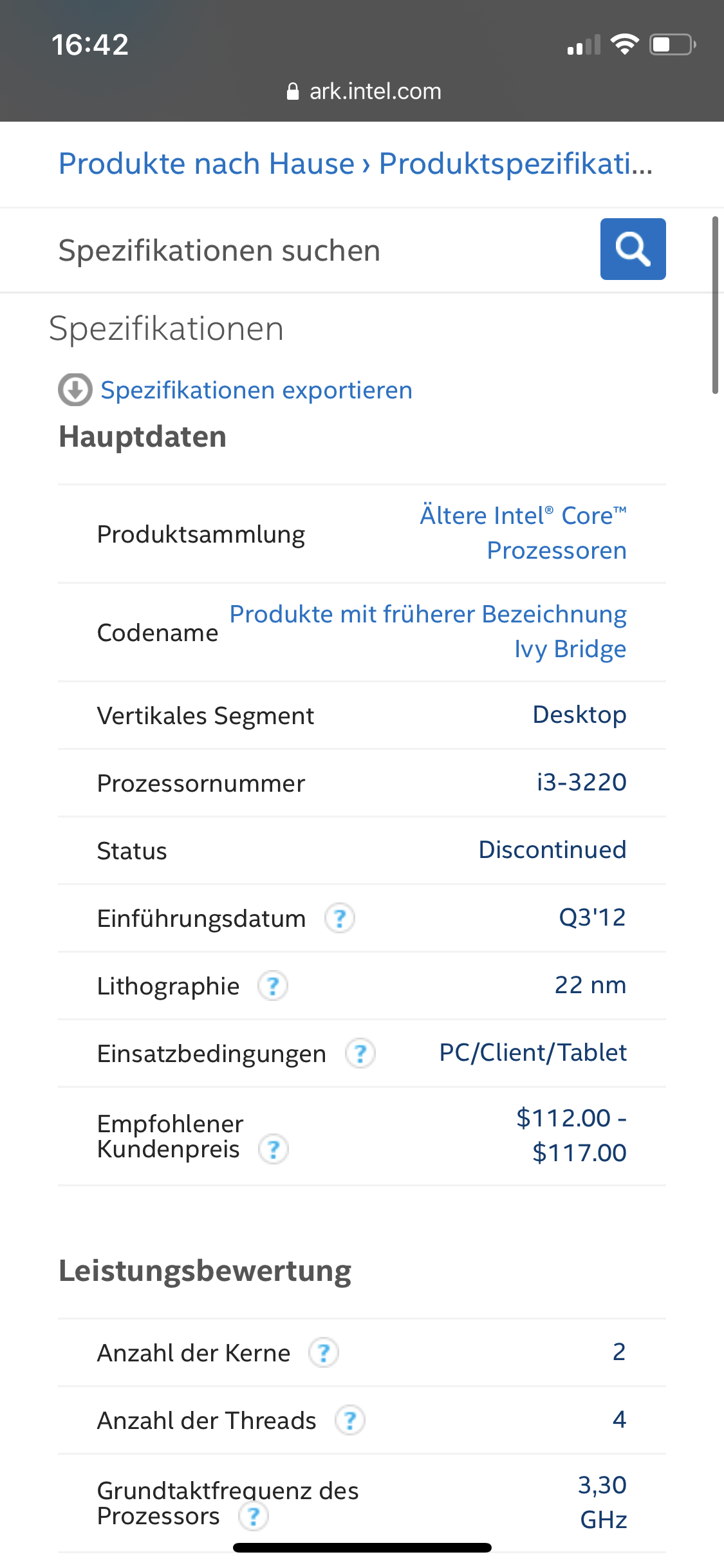The height and width of the screenshot is (1568, 724).
Task: Open Ältere Intel Core Prozessoren link
Action: tap(523, 533)
